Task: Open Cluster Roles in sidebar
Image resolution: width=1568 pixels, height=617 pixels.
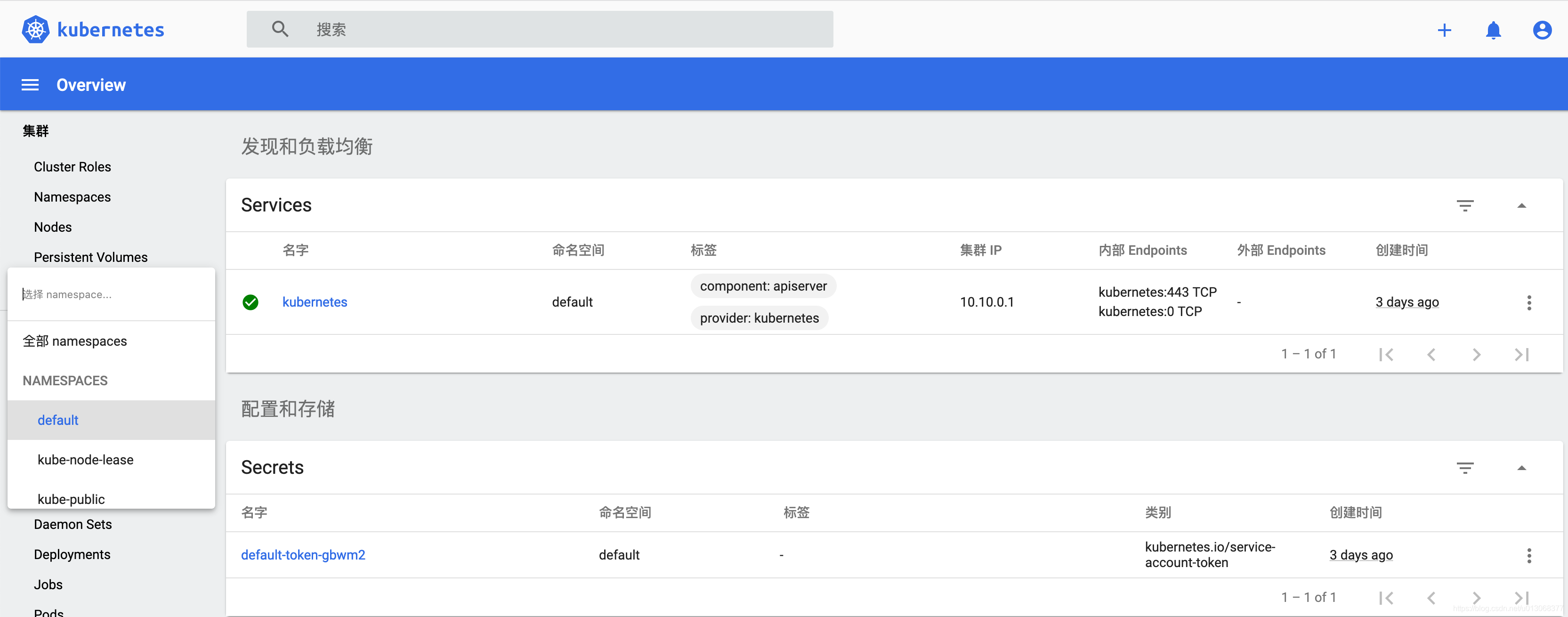Action: coord(73,167)
